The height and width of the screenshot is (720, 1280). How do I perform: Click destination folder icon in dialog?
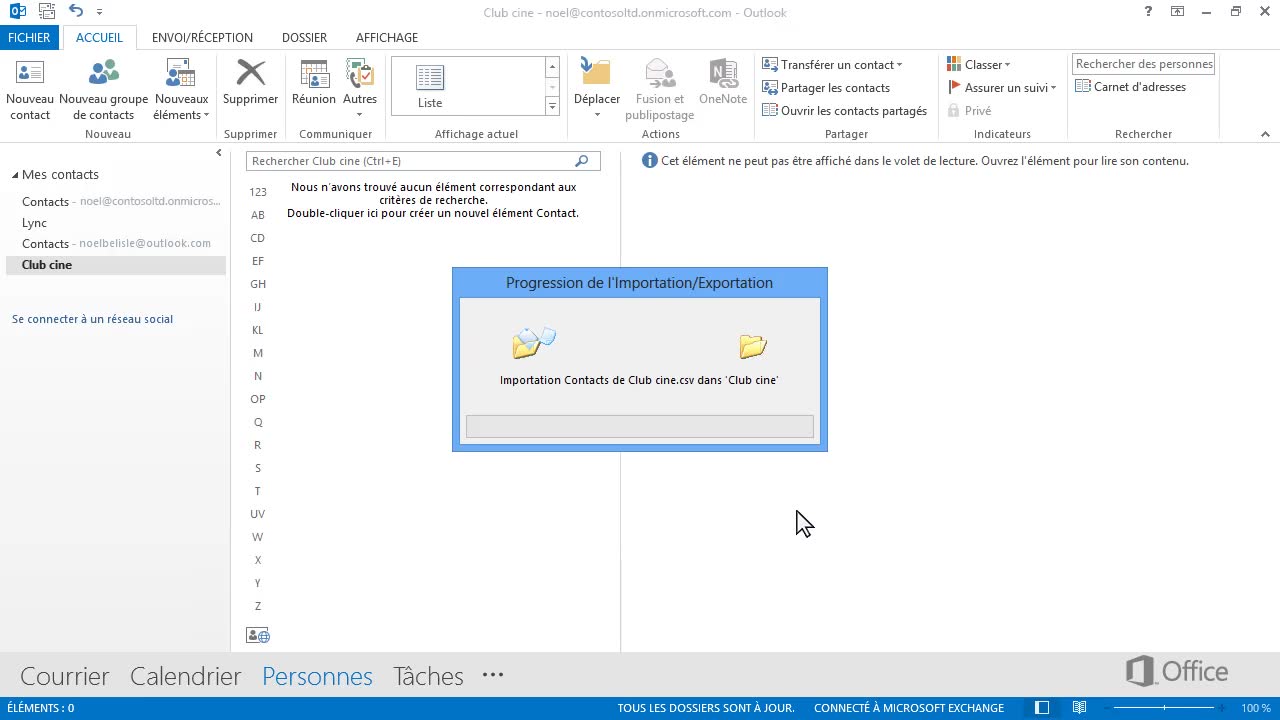pyautogui.click(x=752, y=346)
